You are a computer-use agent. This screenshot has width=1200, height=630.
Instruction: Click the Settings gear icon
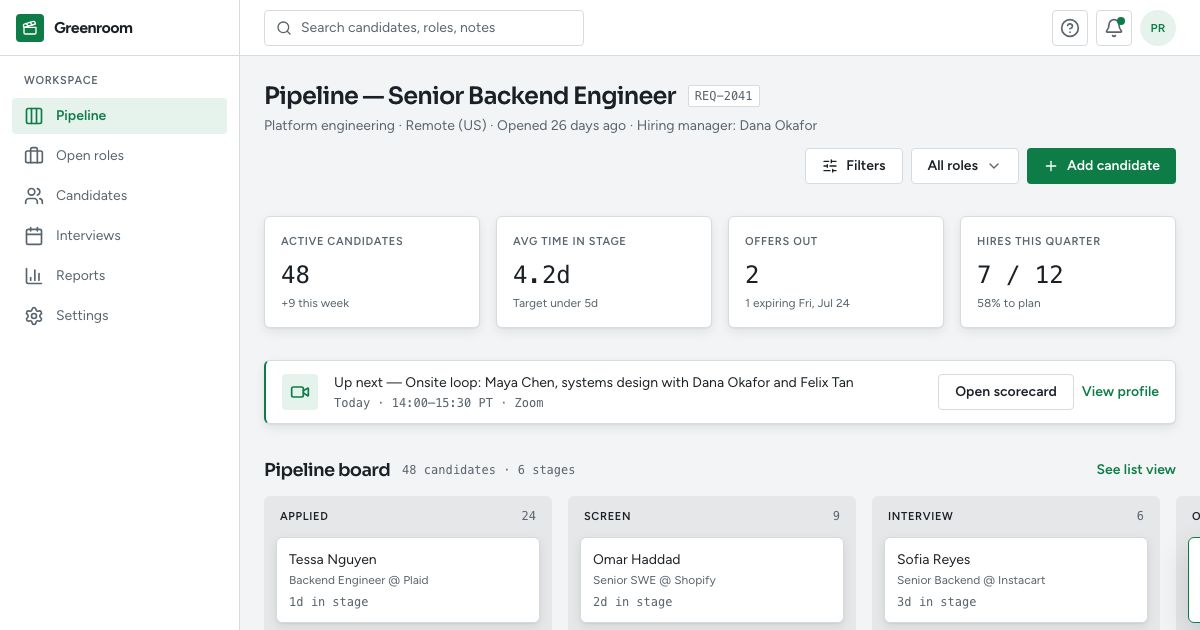(34, 316)
